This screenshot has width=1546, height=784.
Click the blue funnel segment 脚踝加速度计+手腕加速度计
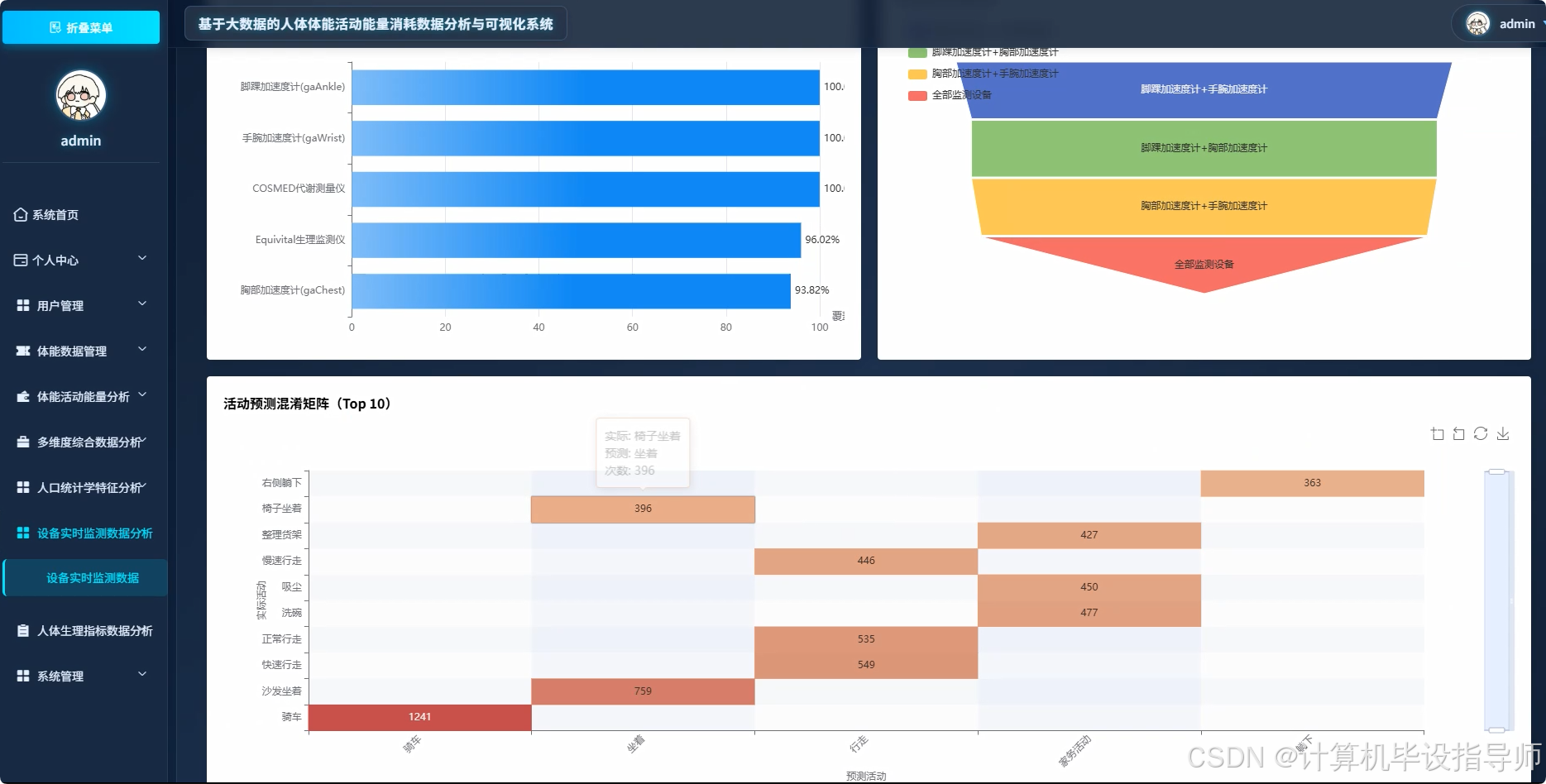point(1204,89)
